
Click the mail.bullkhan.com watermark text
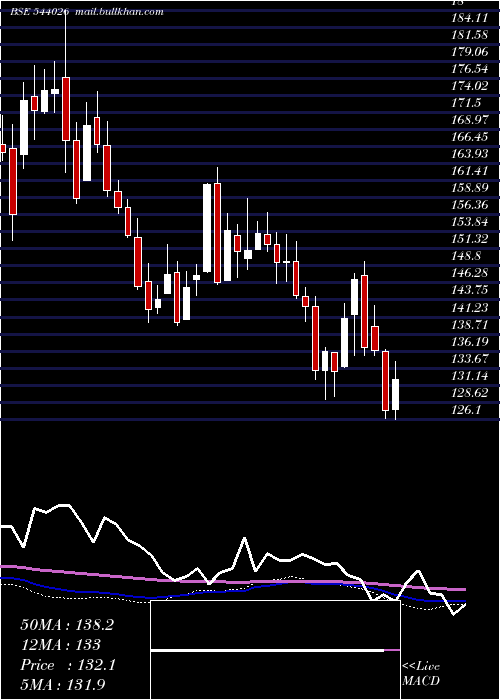(120, 12)
